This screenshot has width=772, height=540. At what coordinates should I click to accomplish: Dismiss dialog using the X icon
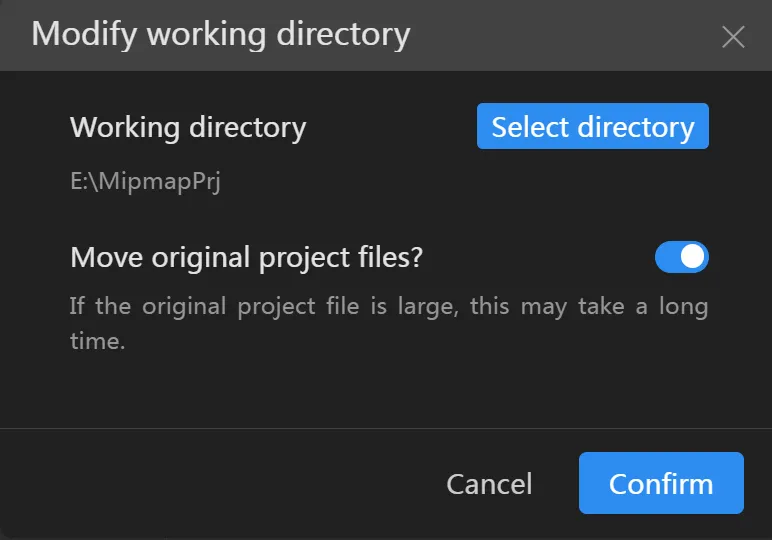(733, 37)
